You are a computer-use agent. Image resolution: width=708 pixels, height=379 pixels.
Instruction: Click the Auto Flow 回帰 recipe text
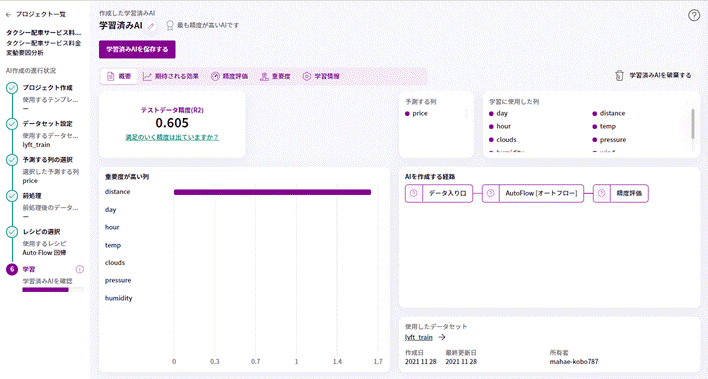(44, 253)
